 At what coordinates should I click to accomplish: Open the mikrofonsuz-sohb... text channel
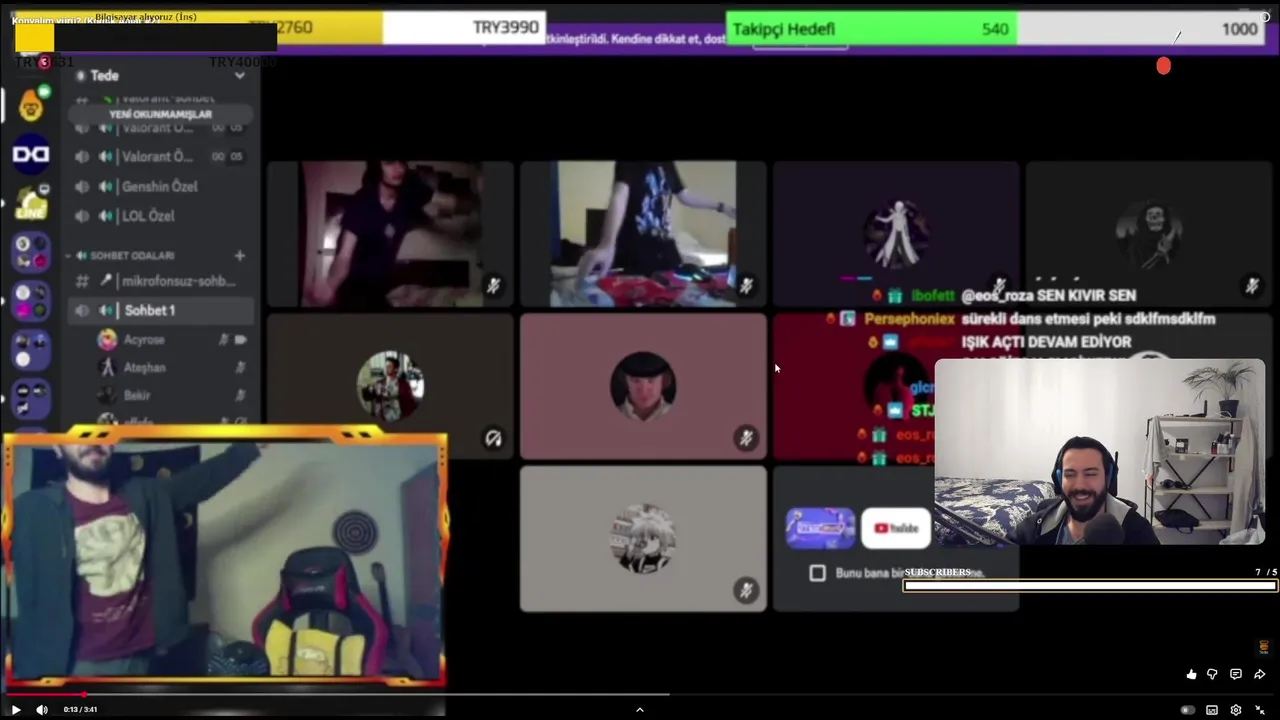160,281
